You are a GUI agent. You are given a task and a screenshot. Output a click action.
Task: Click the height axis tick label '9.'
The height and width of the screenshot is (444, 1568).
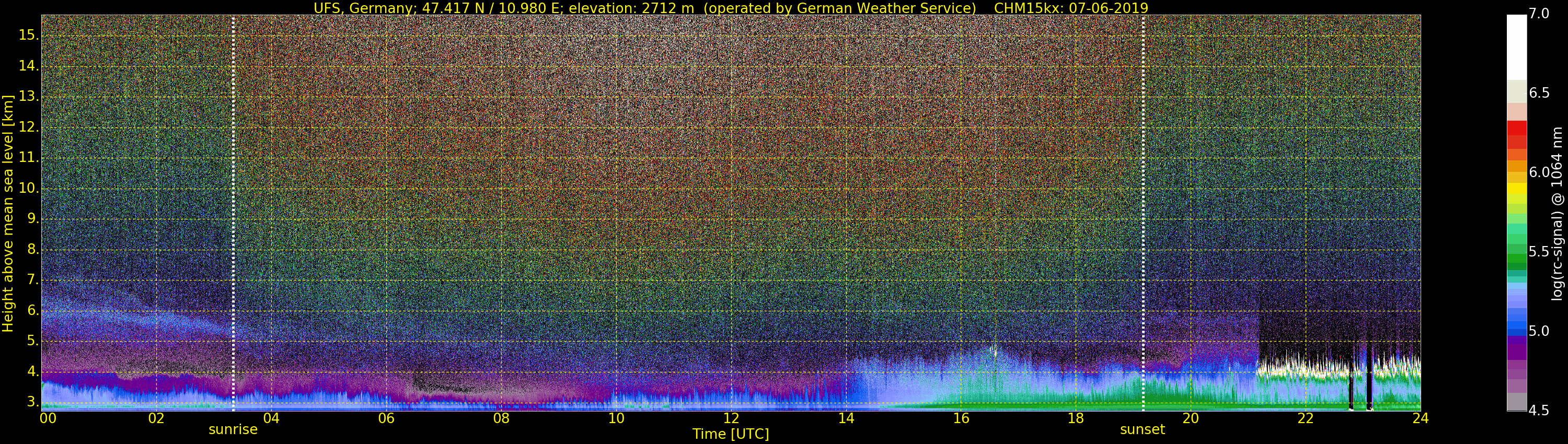pos(32,219)
